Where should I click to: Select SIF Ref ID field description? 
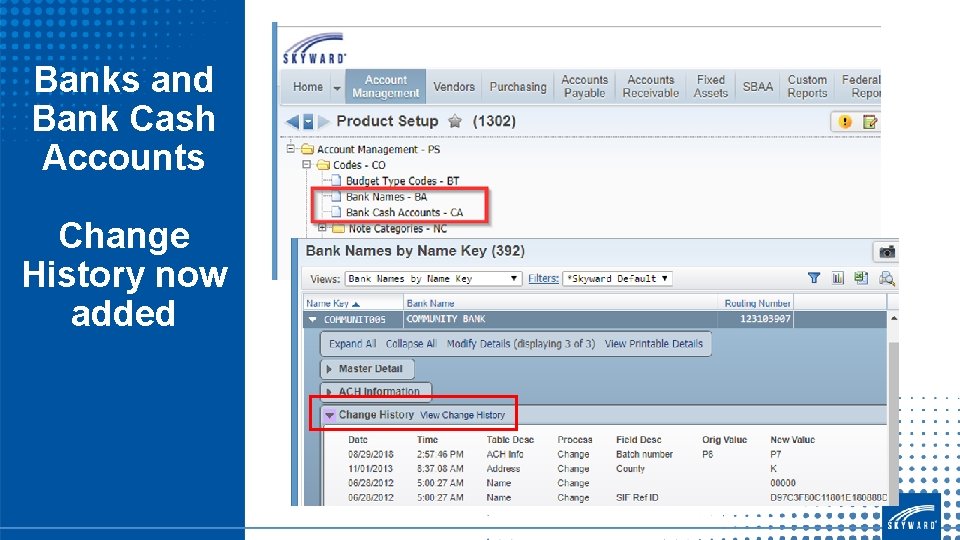[x=637, y=497]
